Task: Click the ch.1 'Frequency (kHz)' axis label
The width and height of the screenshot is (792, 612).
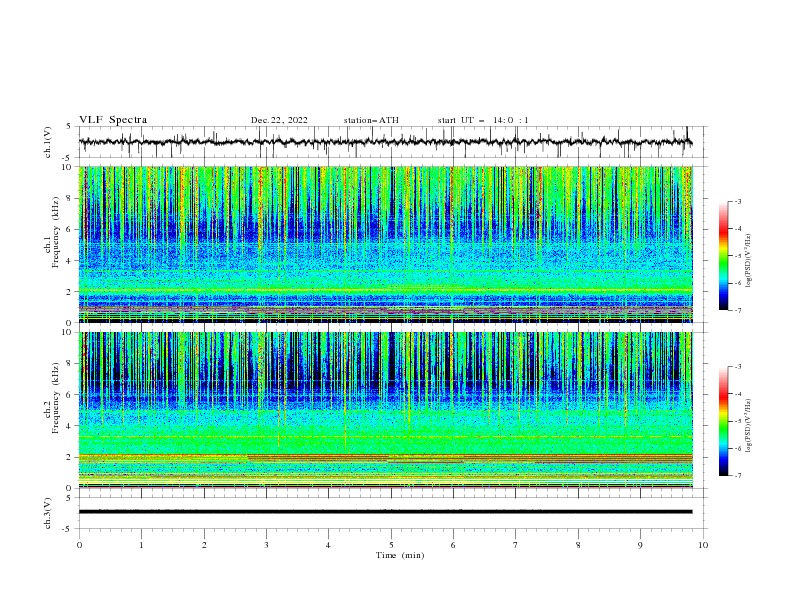Action: pyautogui.click(x=56, y=233)
